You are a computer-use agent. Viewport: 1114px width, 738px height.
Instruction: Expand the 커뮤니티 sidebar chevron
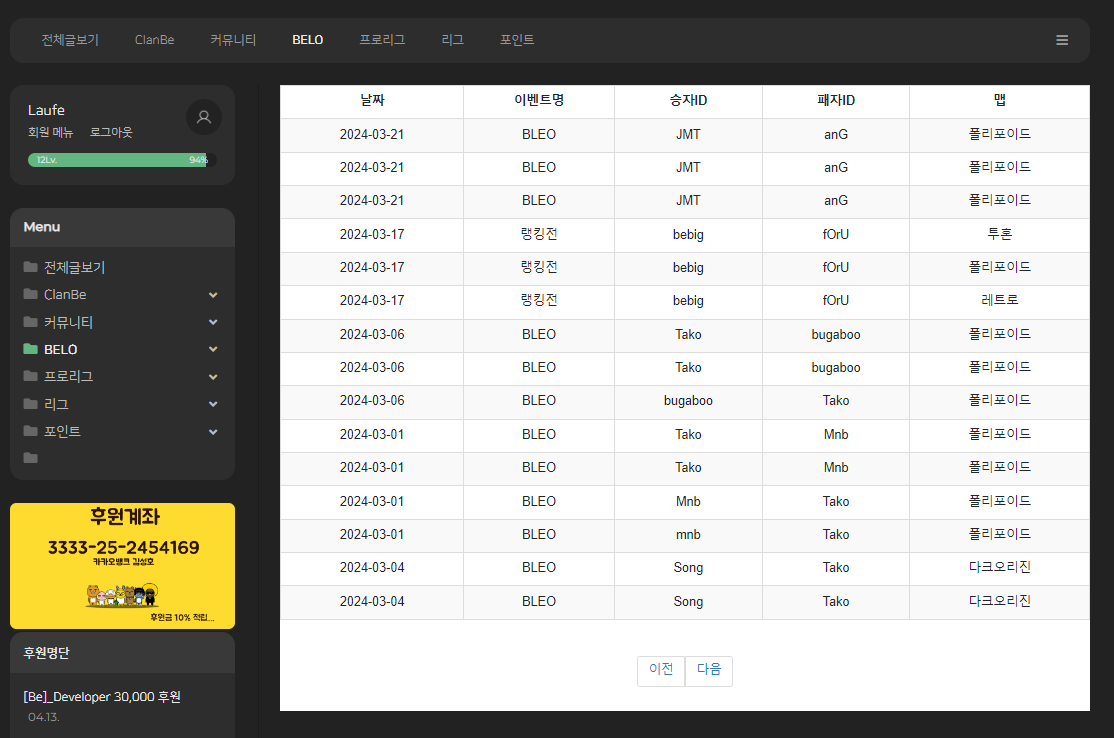point(212,322)
